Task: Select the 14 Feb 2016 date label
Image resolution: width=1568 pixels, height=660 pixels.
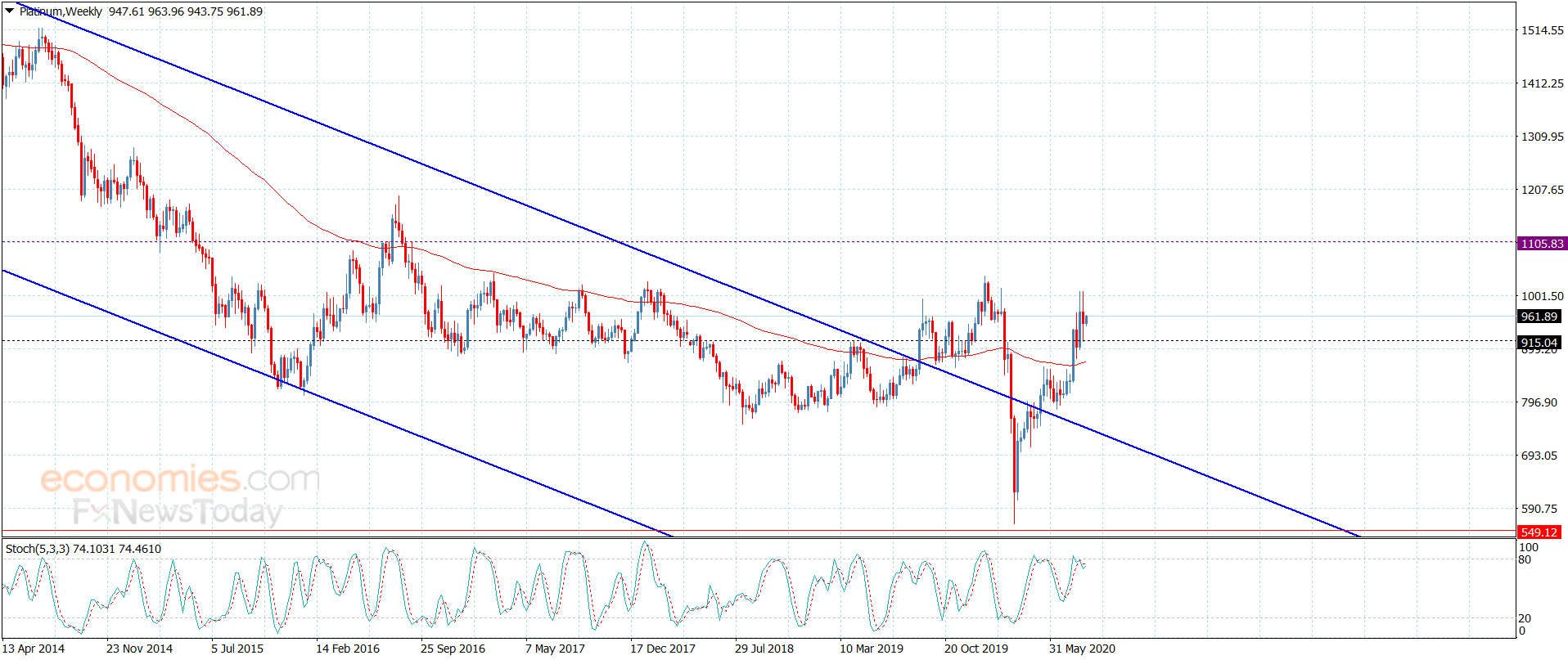Action: click(x=348, y=649)
